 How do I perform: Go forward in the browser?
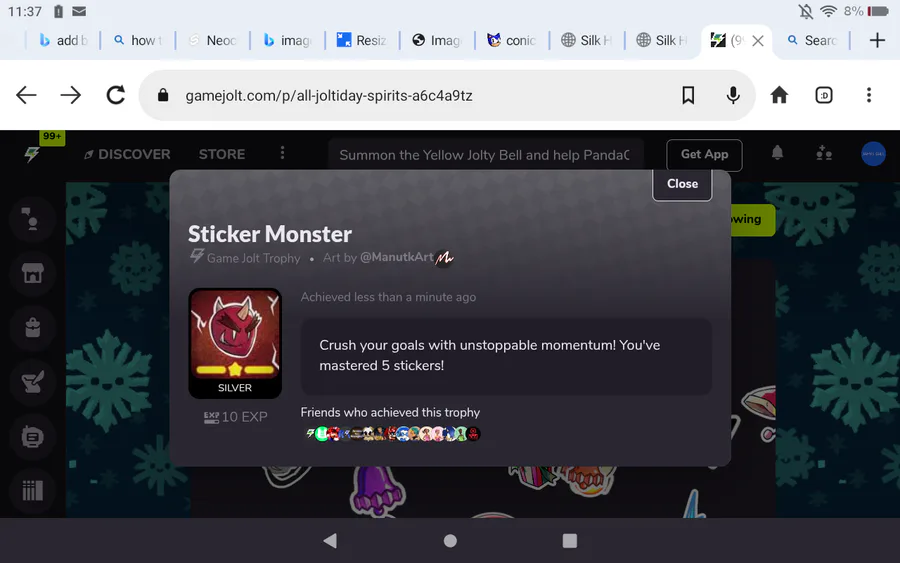(71, 95)
